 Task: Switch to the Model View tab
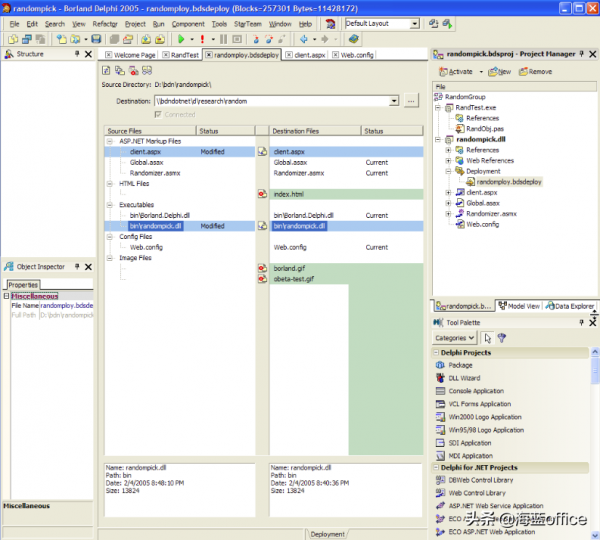(519, 306)
